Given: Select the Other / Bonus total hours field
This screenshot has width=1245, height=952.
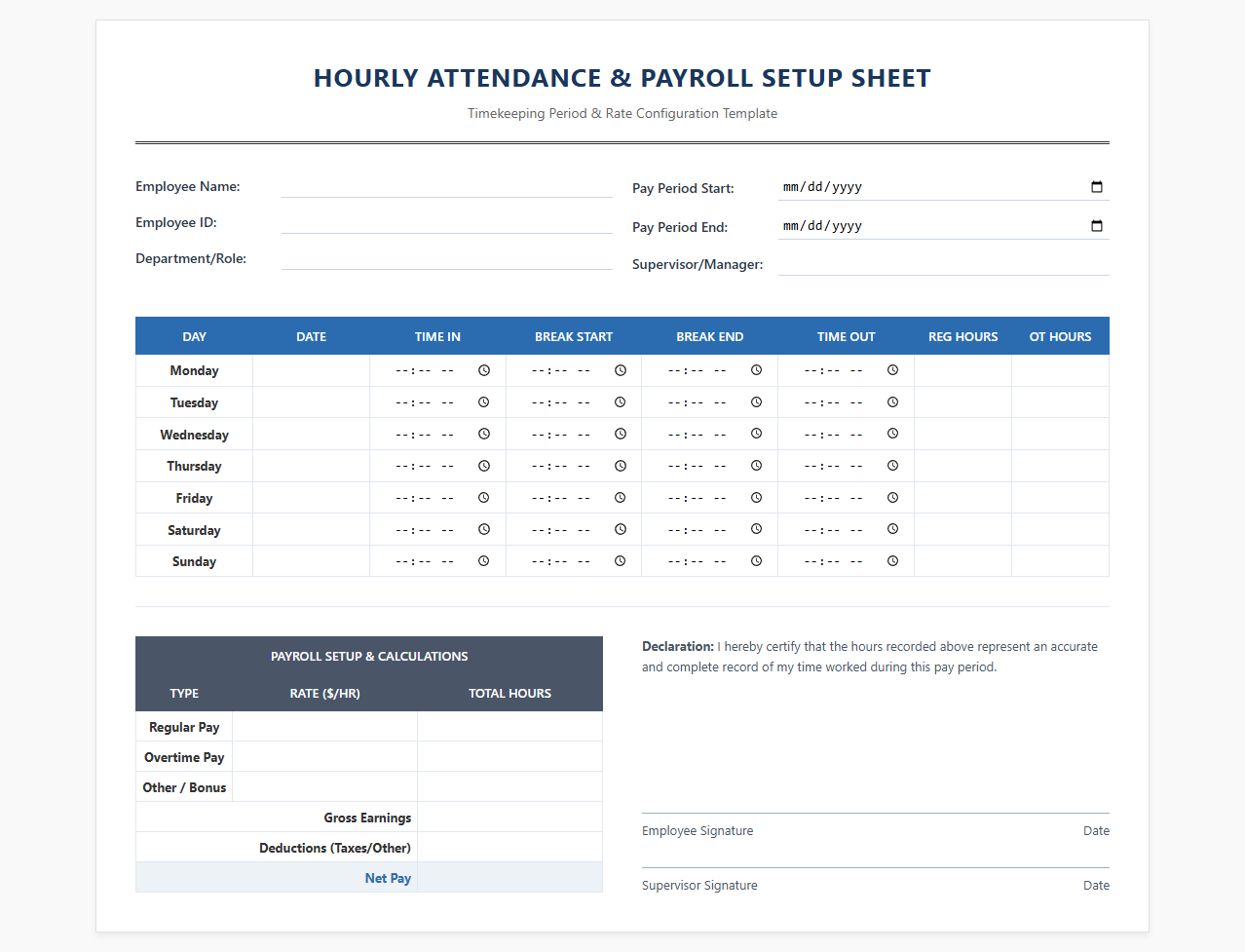Looking at the screenshot, I should 510,787.
